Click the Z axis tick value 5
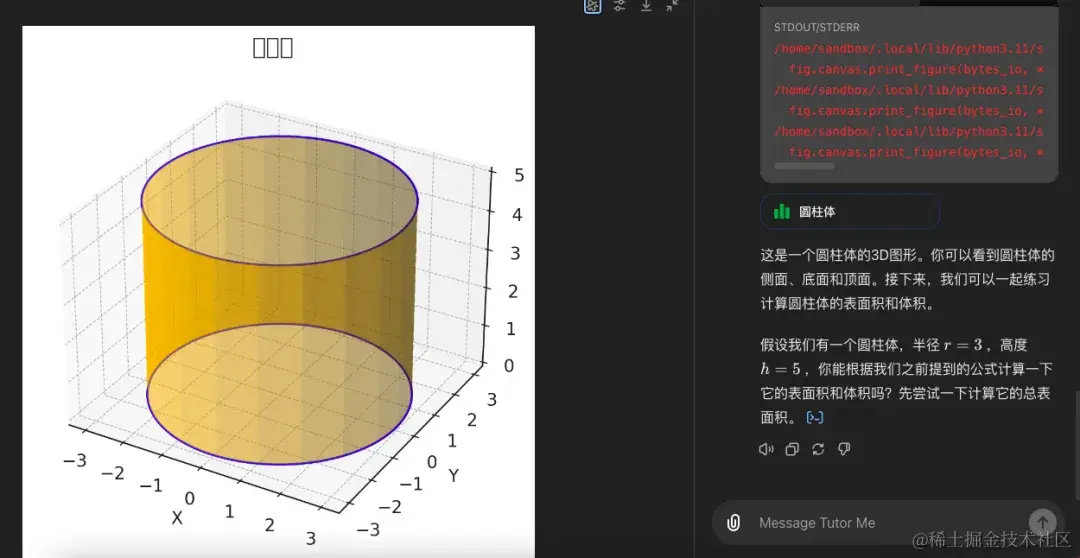 pos(519,176)
